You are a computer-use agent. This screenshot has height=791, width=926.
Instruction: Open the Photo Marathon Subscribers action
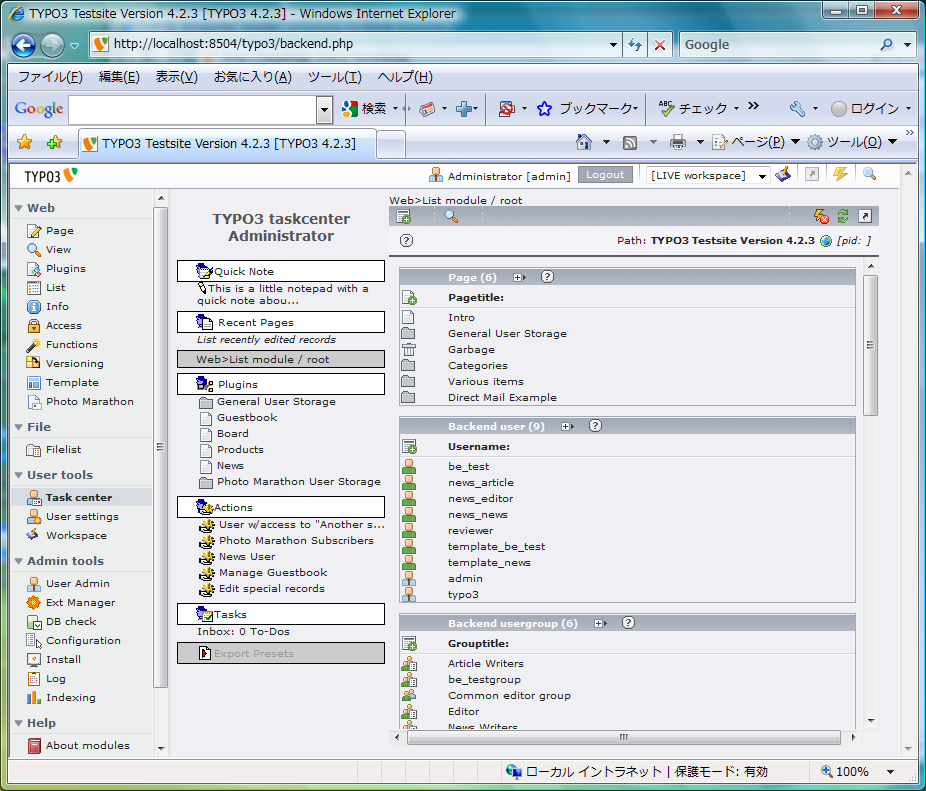[296, 541]
